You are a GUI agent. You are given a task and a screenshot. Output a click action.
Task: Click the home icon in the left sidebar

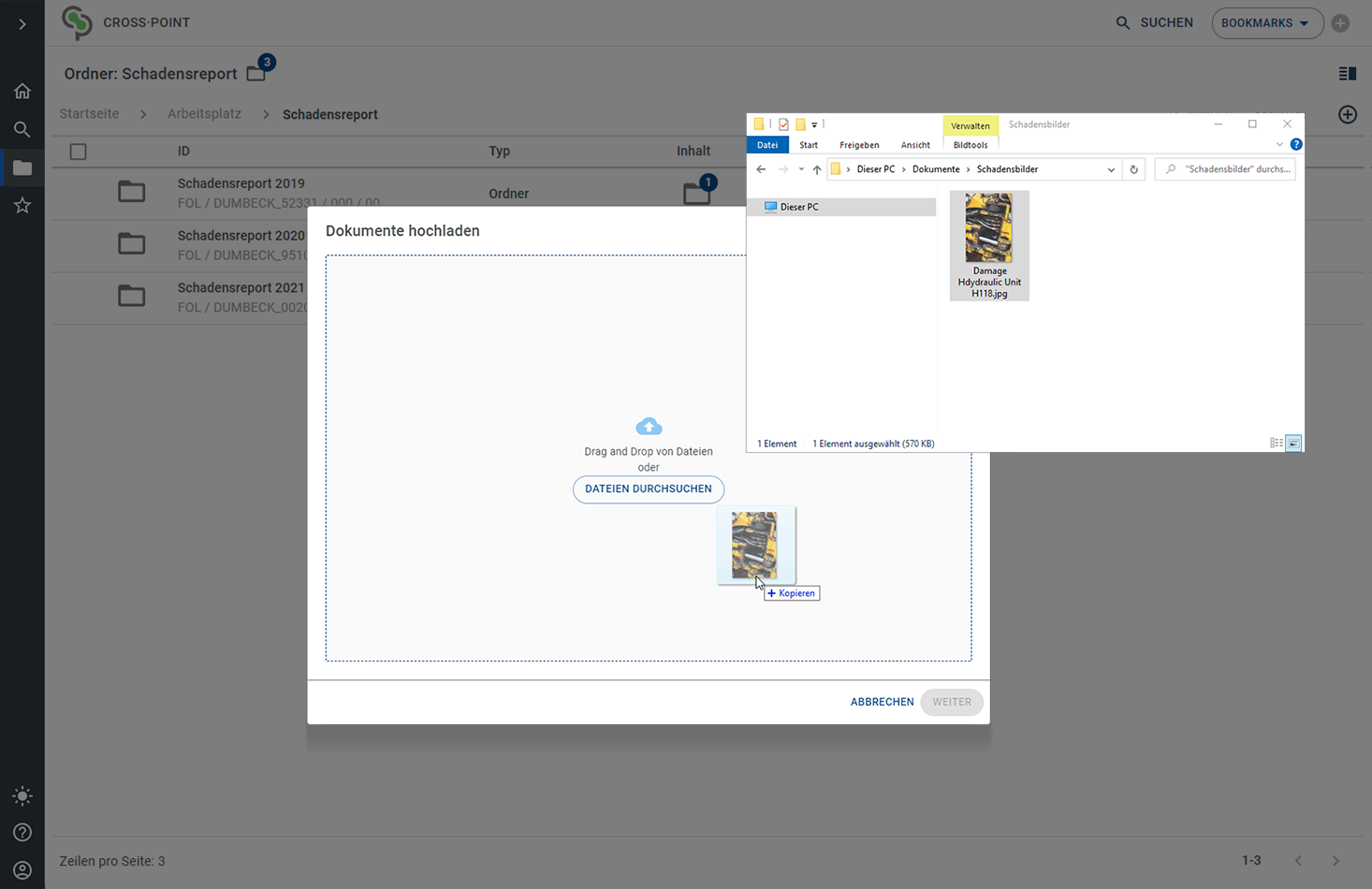(22, 91)
